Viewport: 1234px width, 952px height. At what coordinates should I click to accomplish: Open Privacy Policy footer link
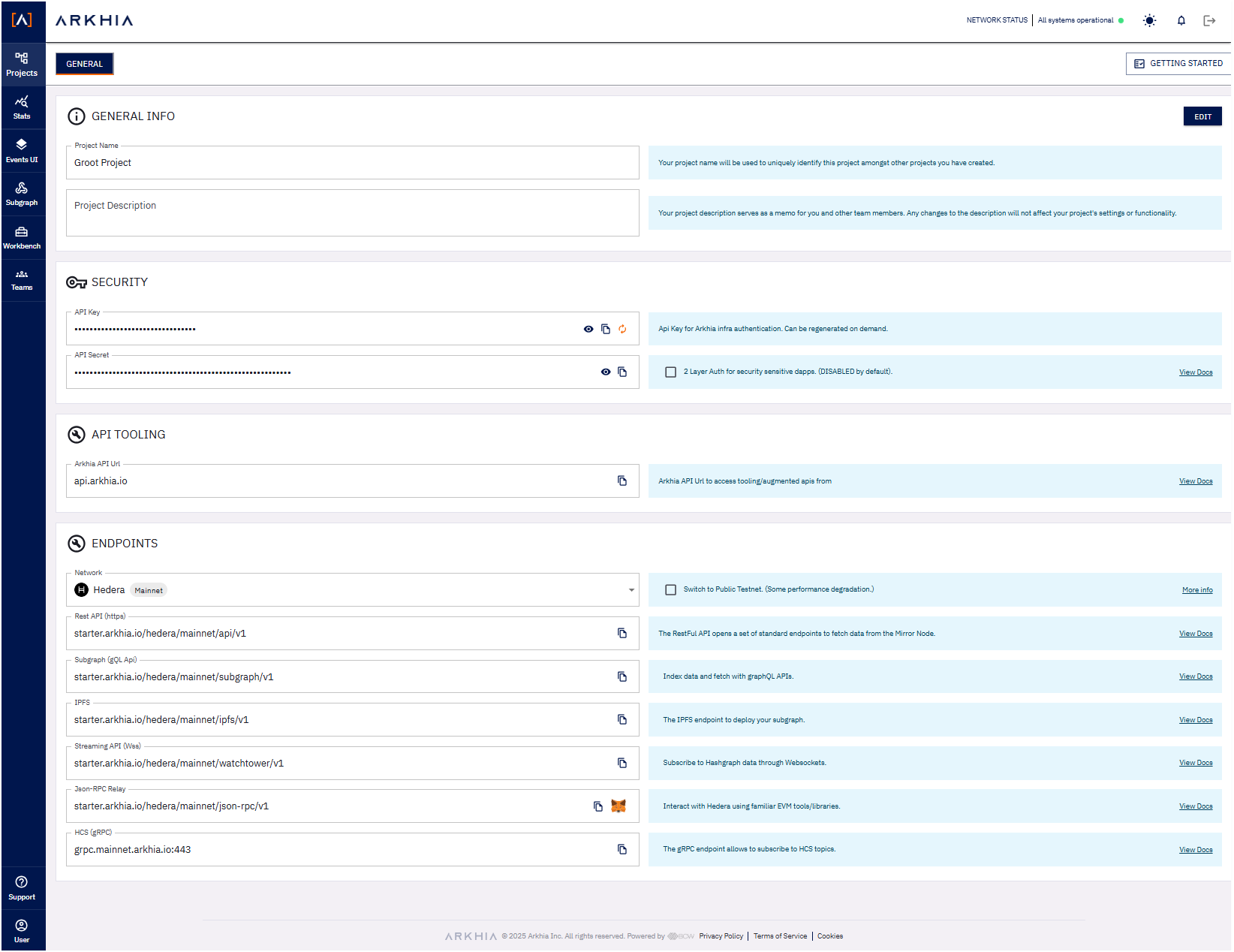pyautogui.click(x=721, y=936)
